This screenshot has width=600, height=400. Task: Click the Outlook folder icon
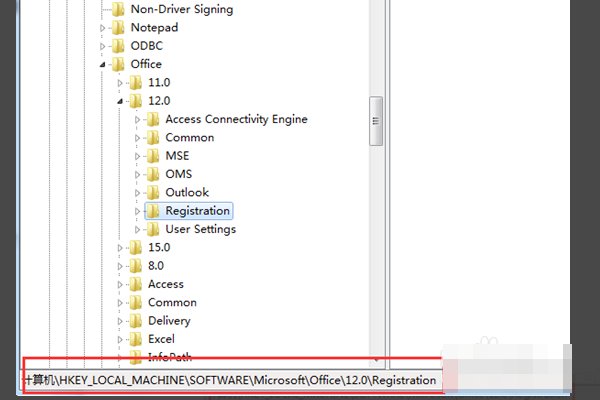(152, 192)
